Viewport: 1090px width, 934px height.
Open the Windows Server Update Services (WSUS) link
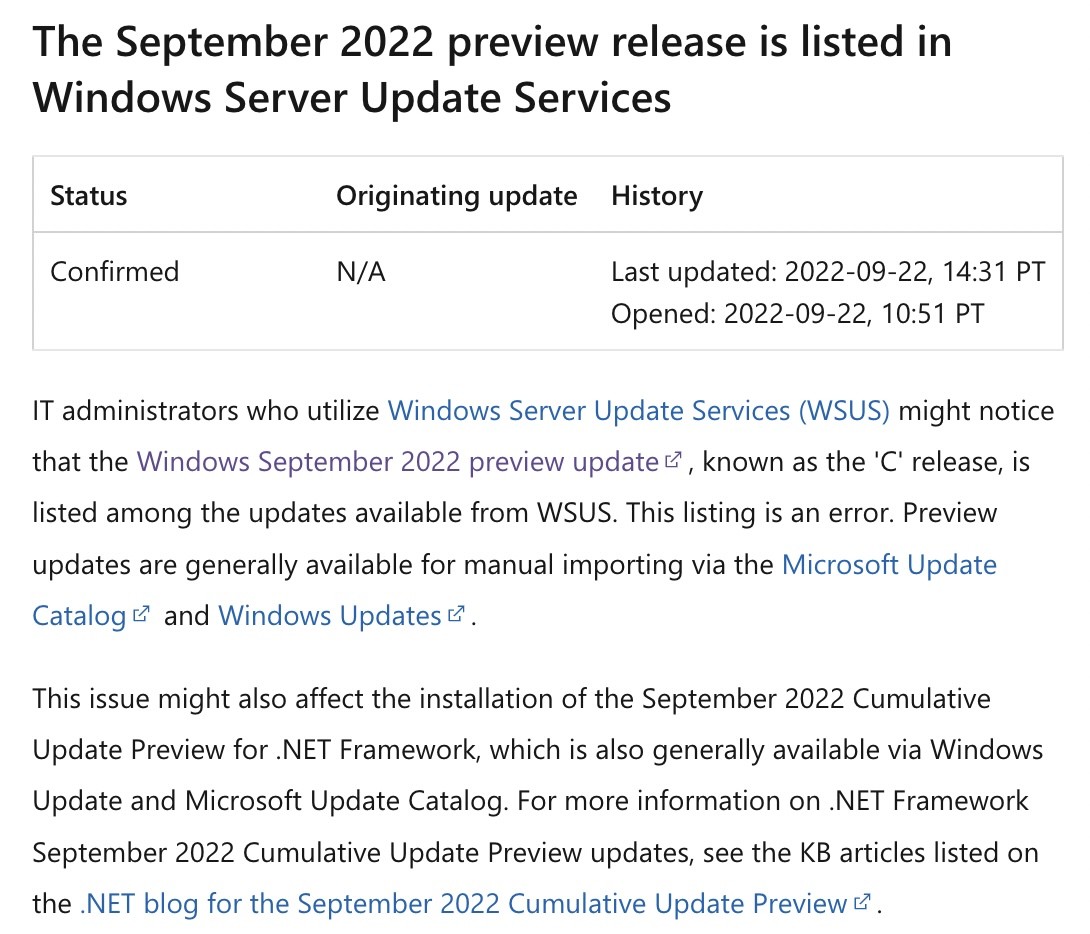pos(638,411)
